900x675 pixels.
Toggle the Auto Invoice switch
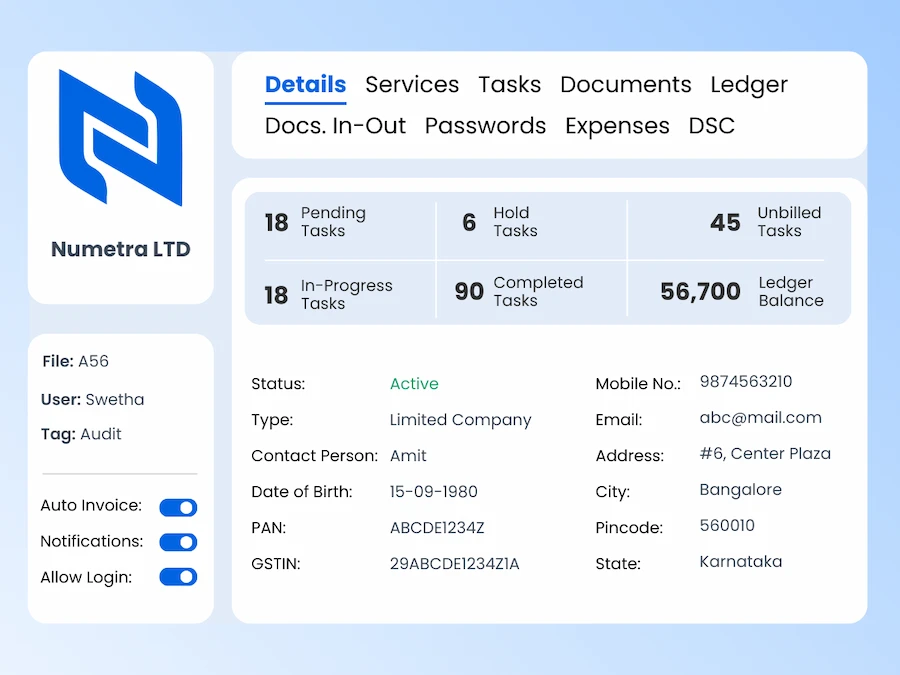tap(178, 507)
